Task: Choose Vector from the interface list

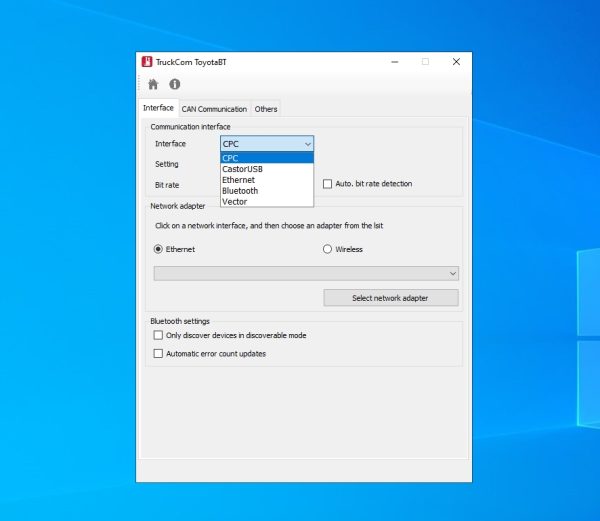Action: [x=267, y=202]
